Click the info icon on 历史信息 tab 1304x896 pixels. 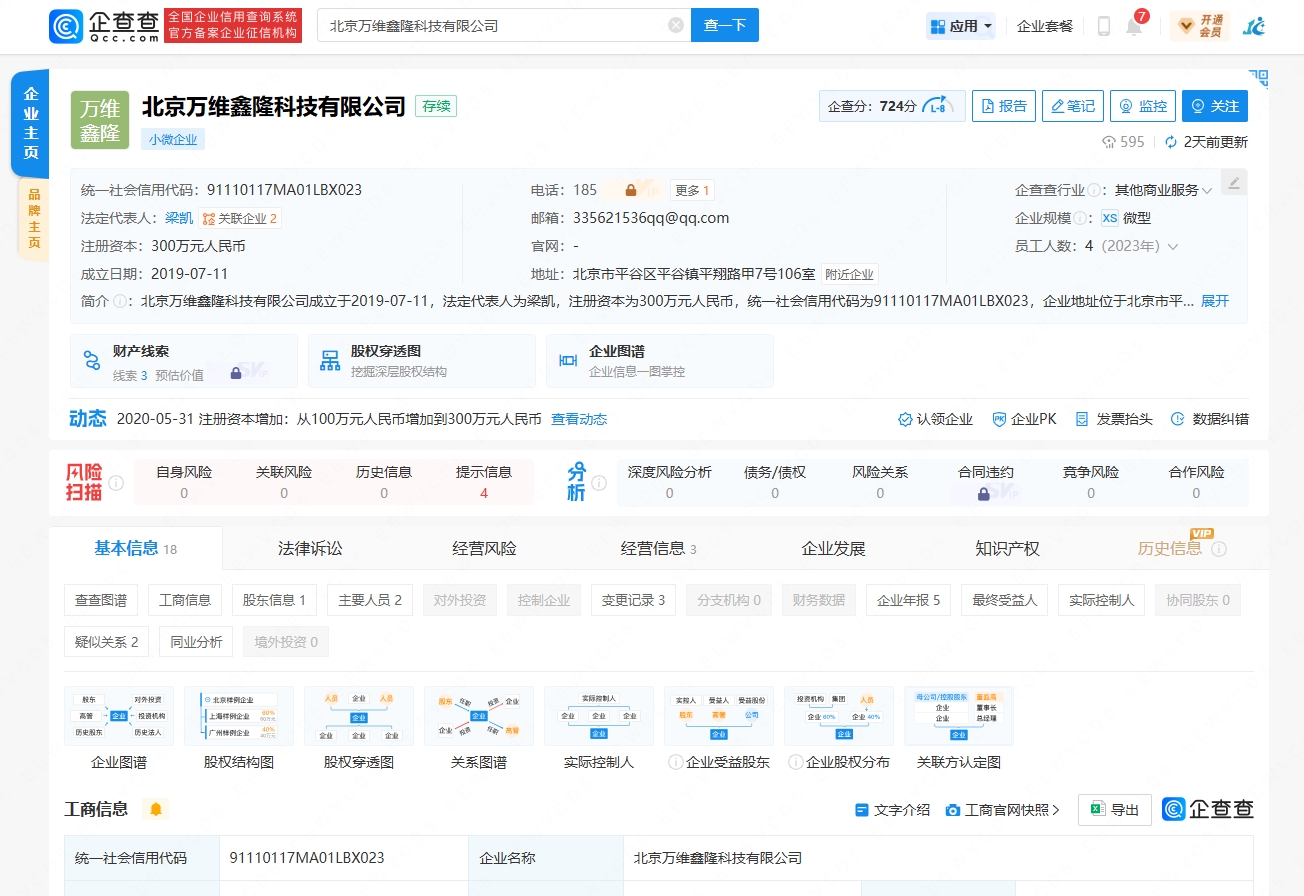(1219, 549)
